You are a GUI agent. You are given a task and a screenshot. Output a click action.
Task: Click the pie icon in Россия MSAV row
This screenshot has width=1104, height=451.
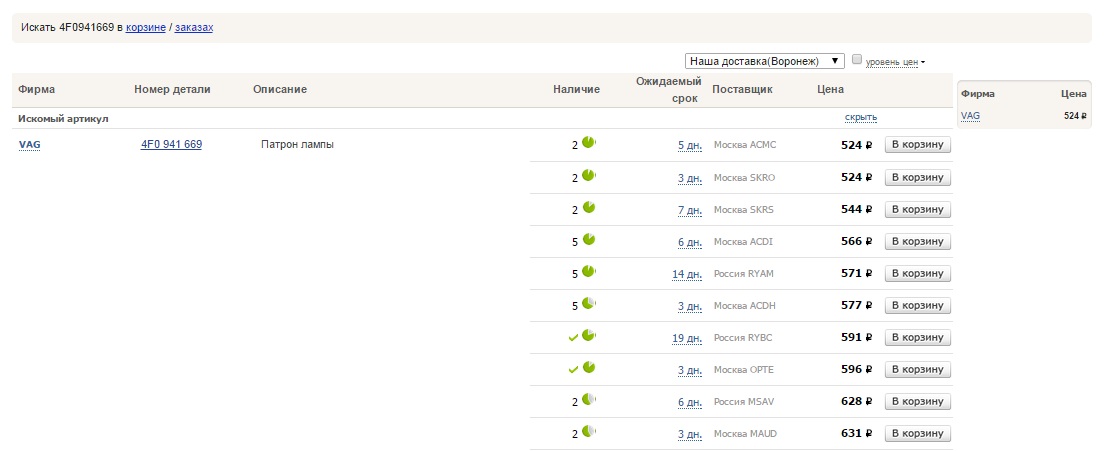click(x=589, y=400)
